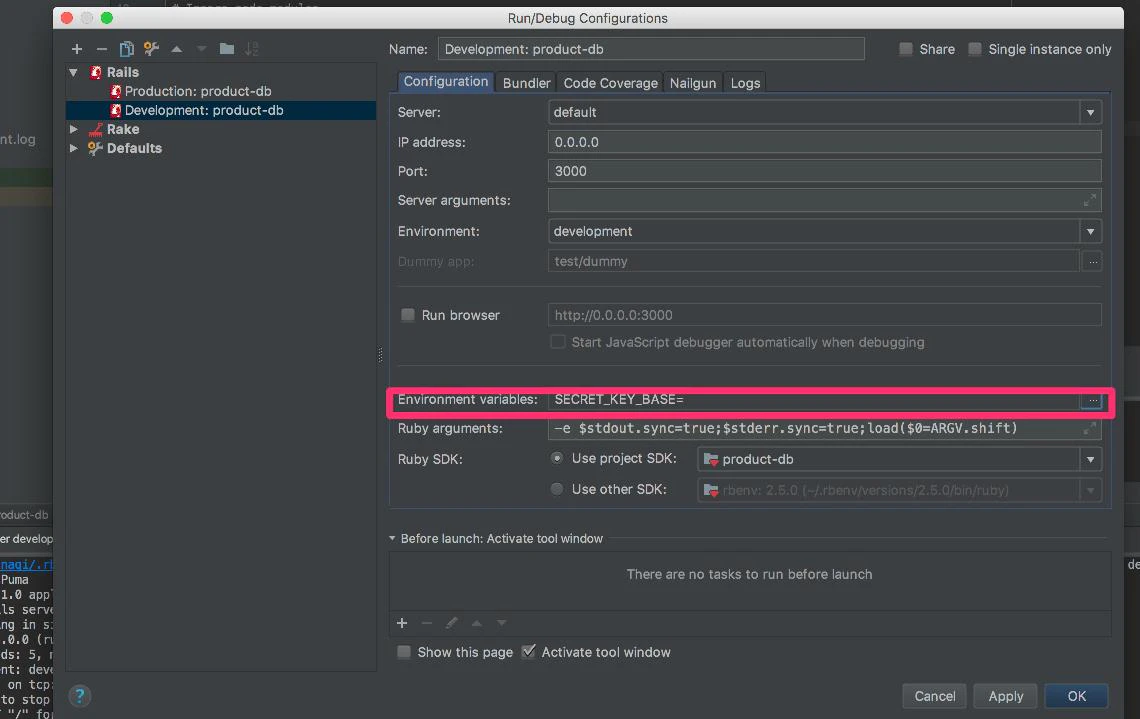Move configuration down in list toolbar
This screenshot has height=719, width=1140.
click(x=201, y=49)
